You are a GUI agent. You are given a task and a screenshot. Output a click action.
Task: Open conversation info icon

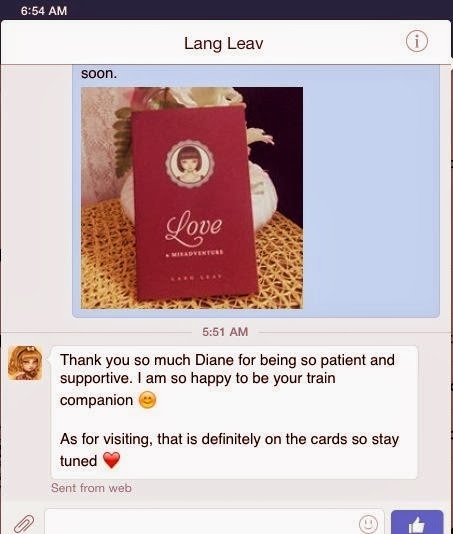tap(417, 41)
